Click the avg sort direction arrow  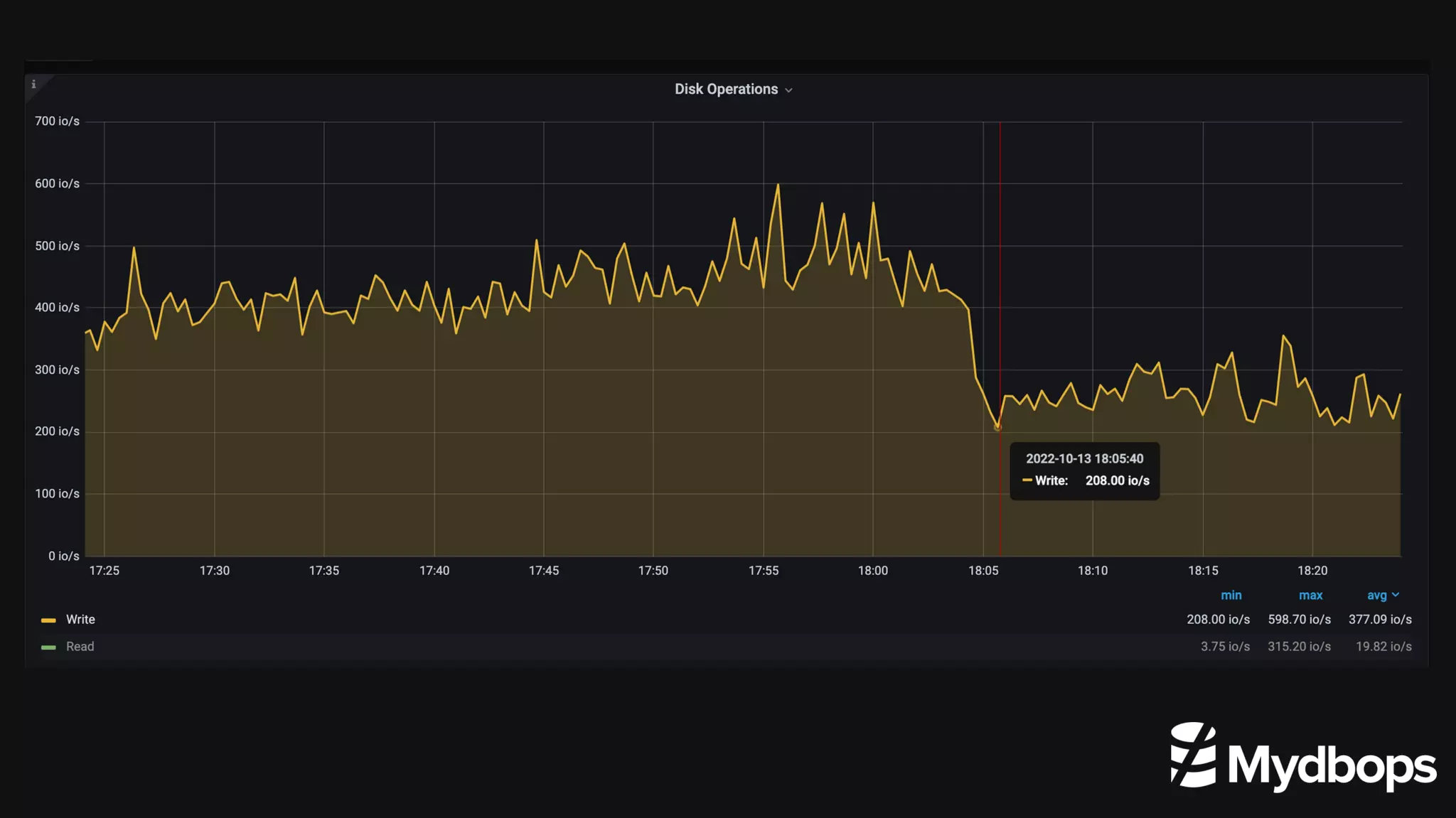(x=1396, y=595)
